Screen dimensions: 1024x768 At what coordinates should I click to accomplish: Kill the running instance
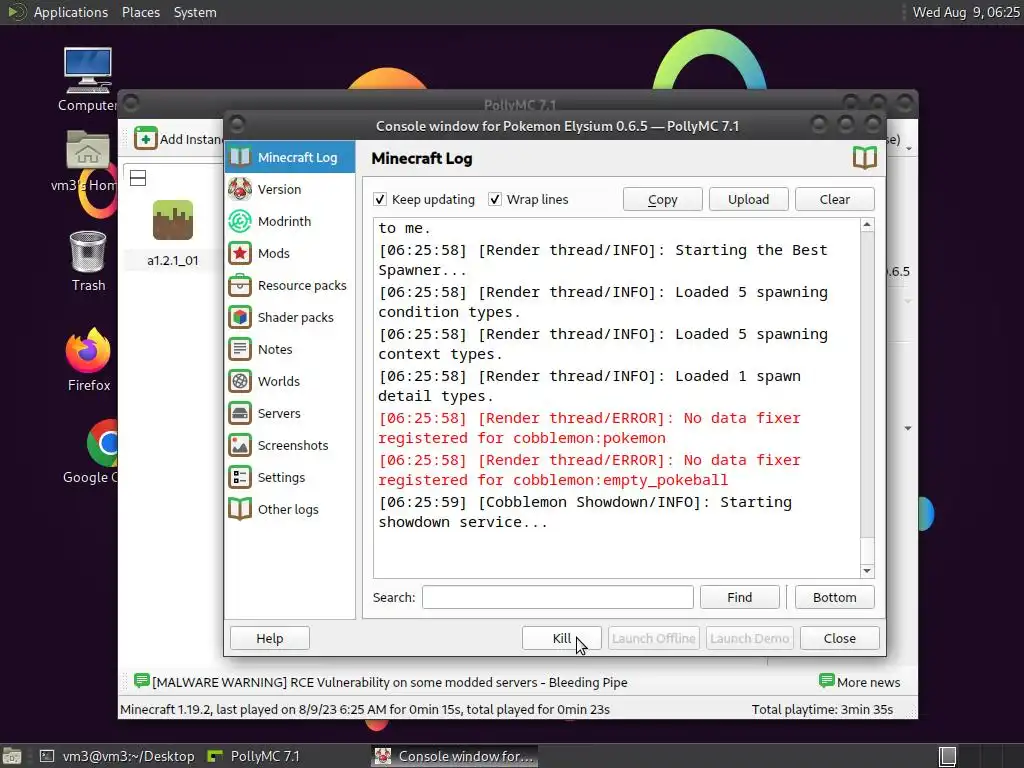562,638
